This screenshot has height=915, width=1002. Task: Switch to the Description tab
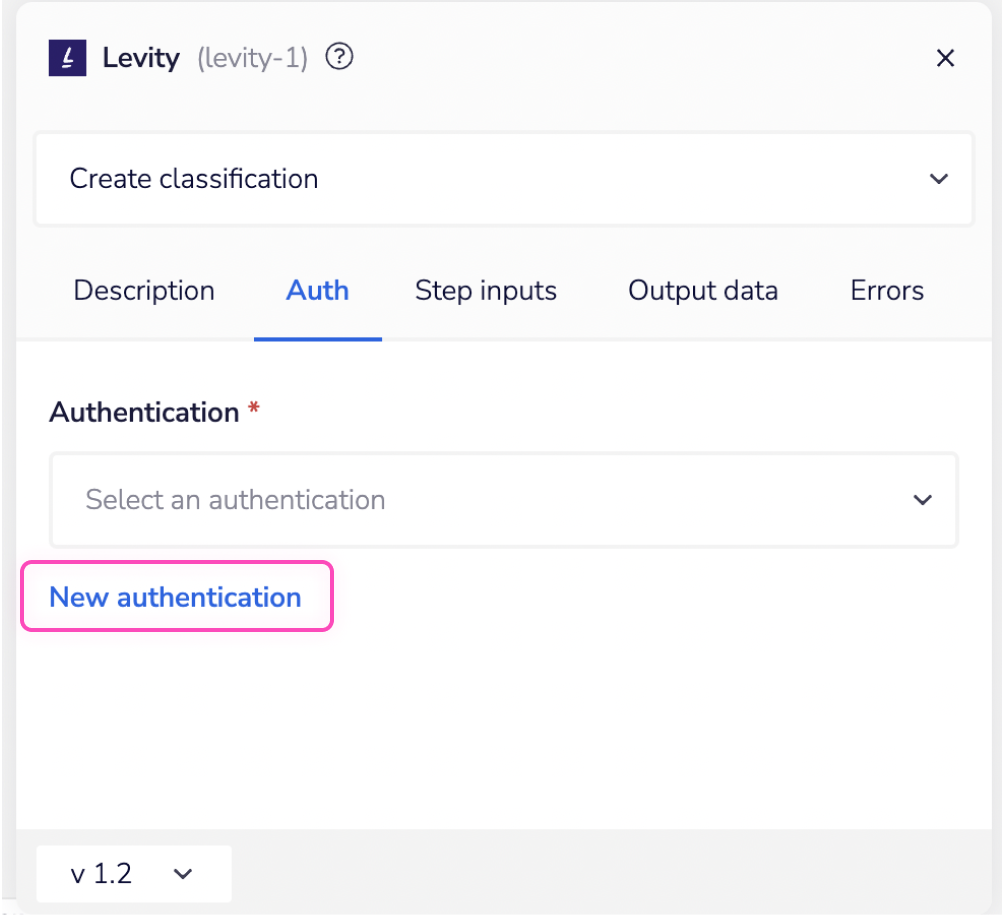143,291
